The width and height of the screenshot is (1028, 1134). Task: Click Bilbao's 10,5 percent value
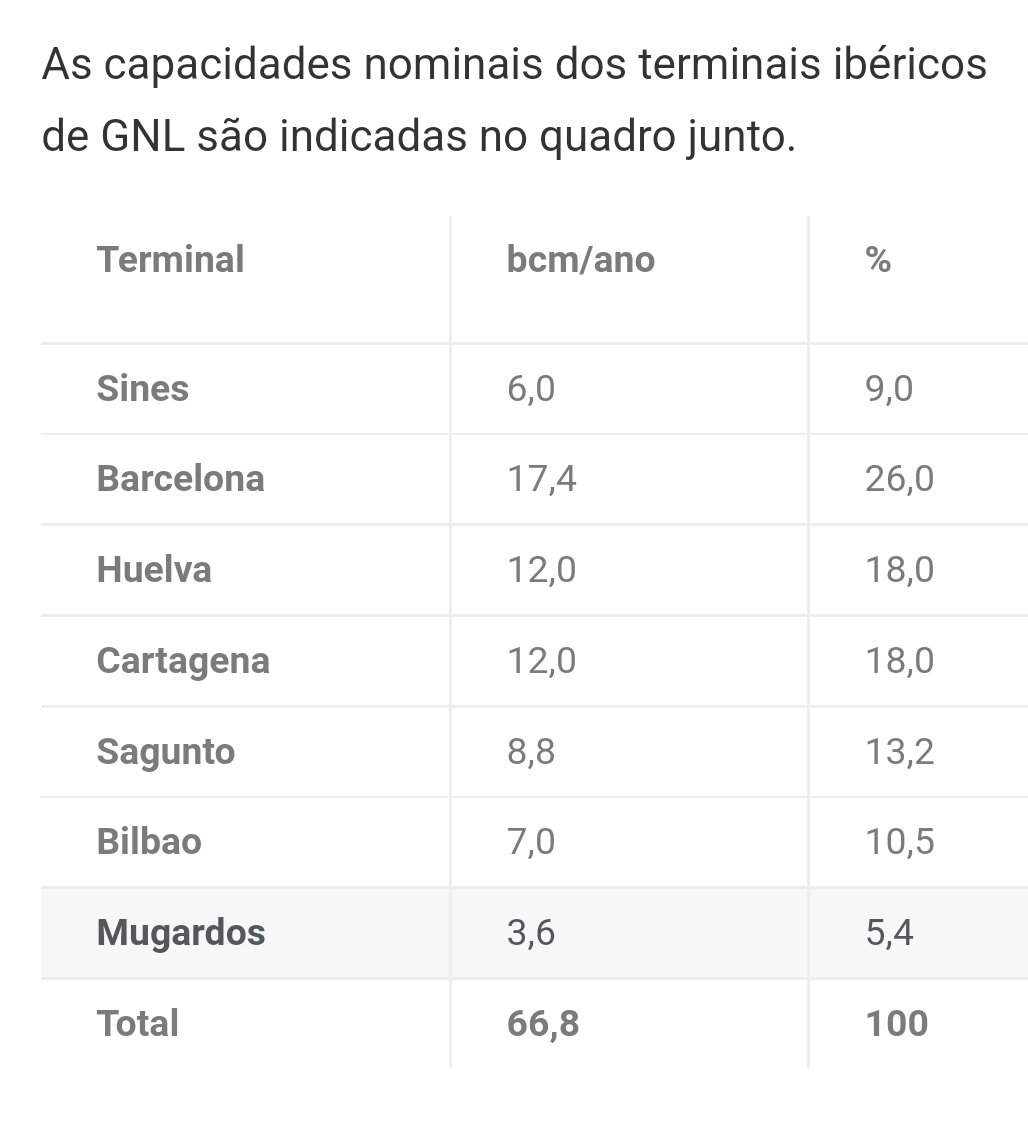(899, 842)
